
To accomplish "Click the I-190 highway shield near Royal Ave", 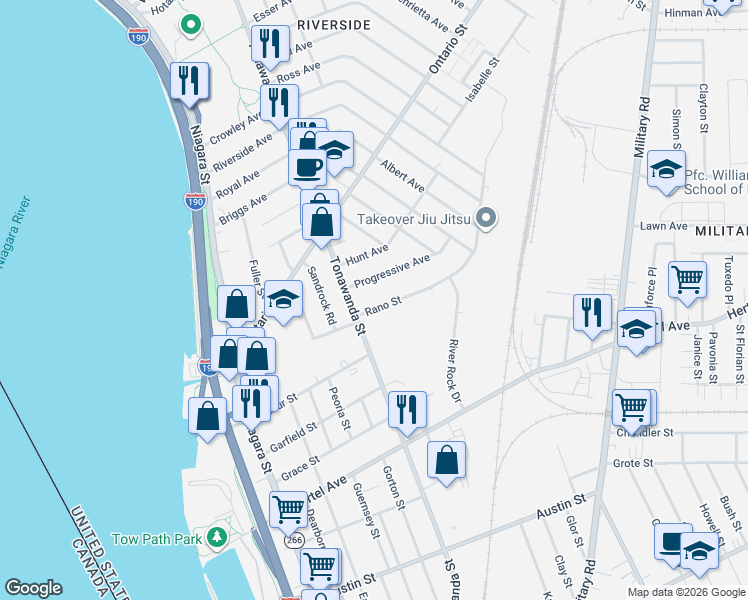I will (x=196, y=201).
